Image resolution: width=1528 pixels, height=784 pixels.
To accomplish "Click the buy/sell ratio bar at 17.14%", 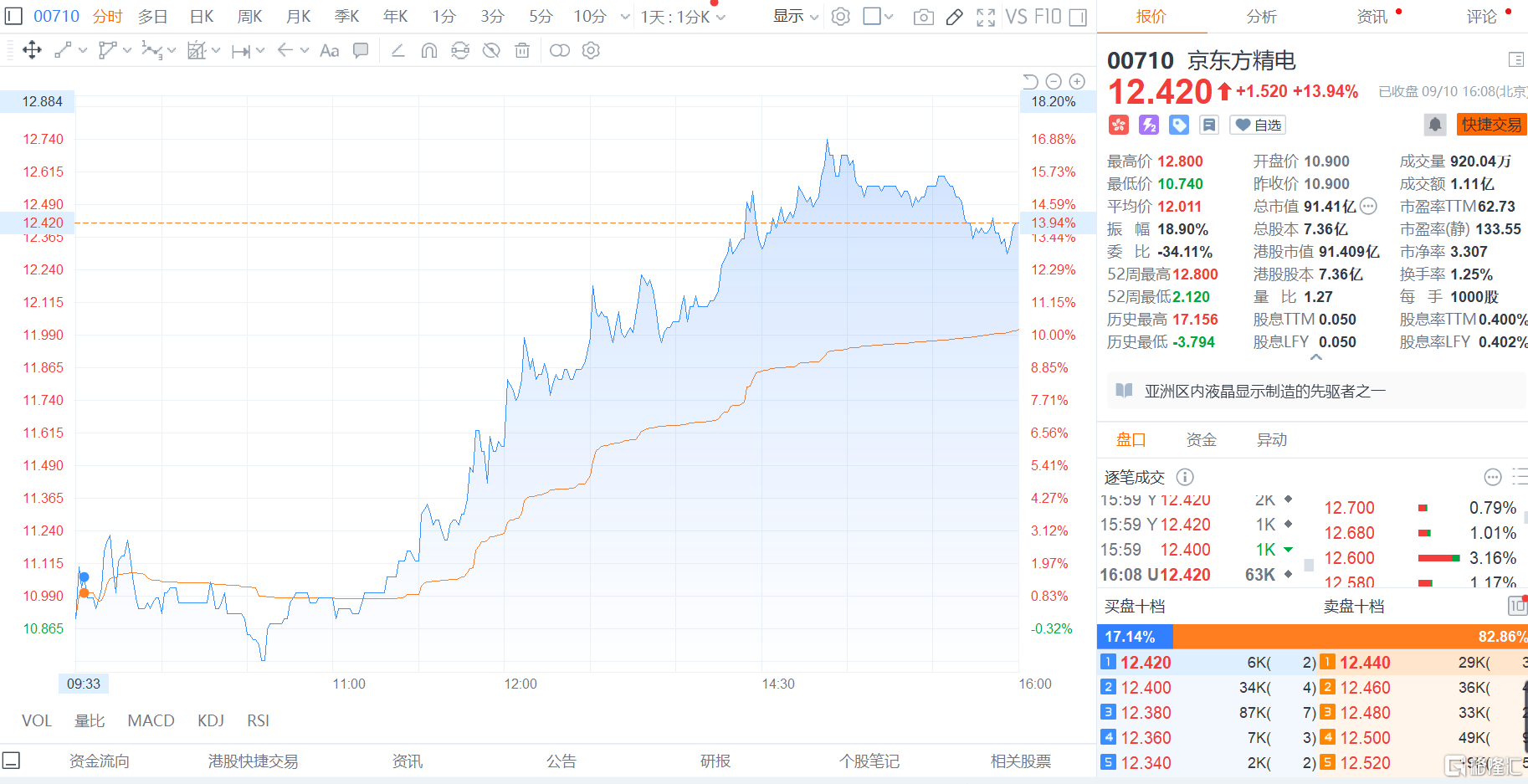I will [1134, 637].
